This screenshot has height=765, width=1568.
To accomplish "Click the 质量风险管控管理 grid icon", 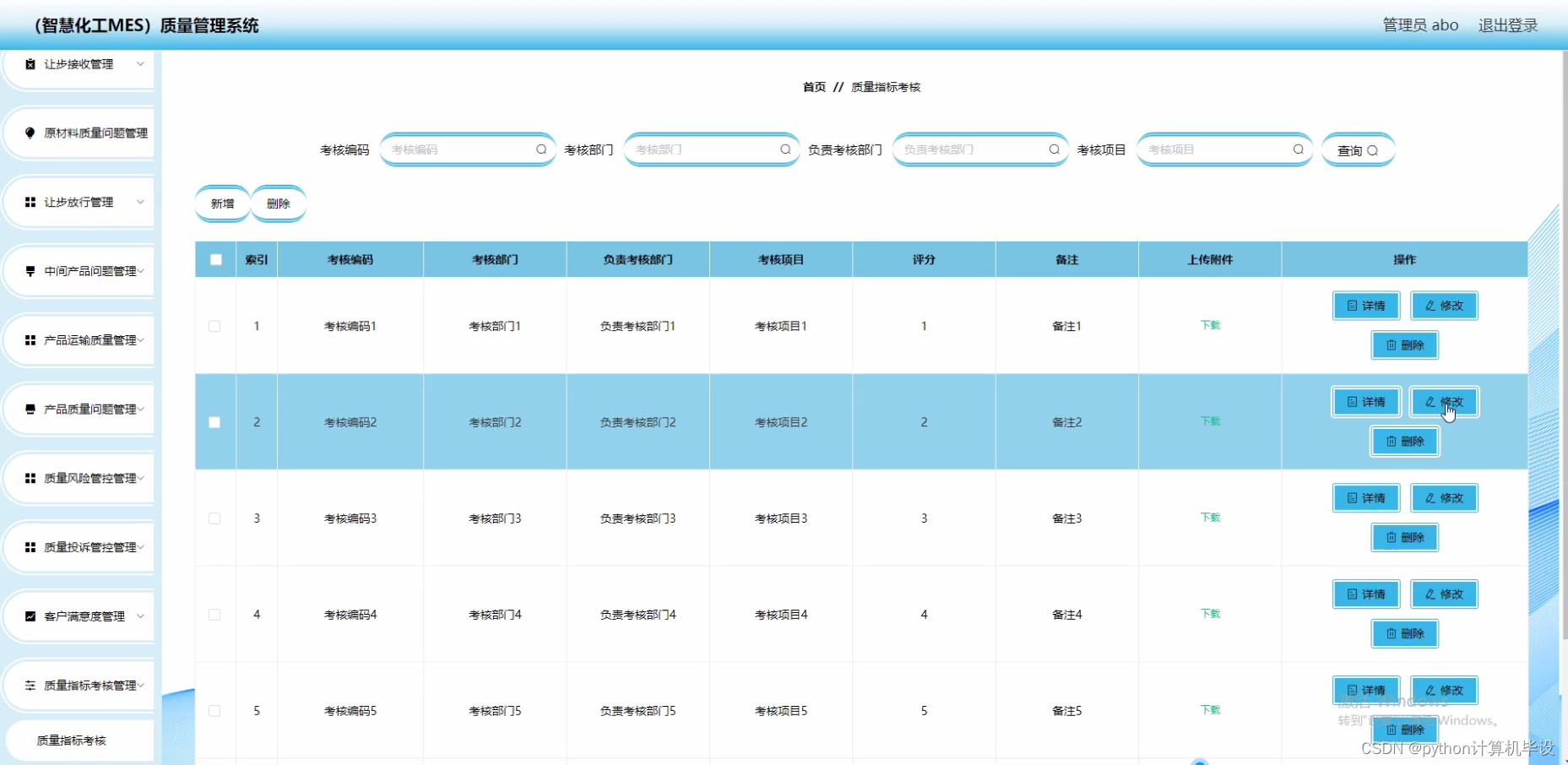I will [x=30, y=478].
